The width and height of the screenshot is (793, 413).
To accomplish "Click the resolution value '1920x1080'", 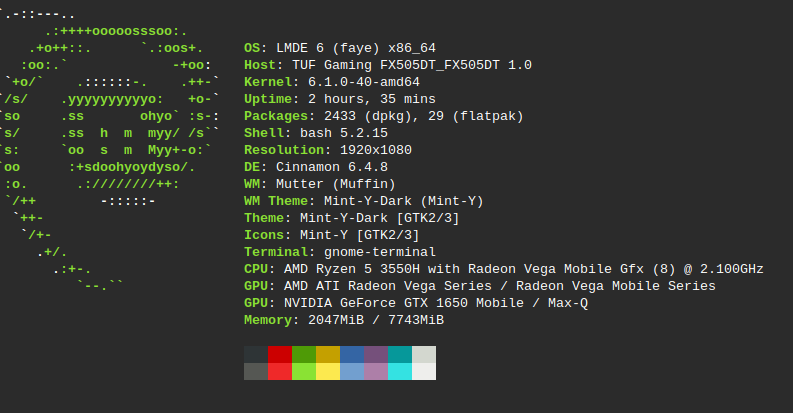I will click(x=376, y=150).
